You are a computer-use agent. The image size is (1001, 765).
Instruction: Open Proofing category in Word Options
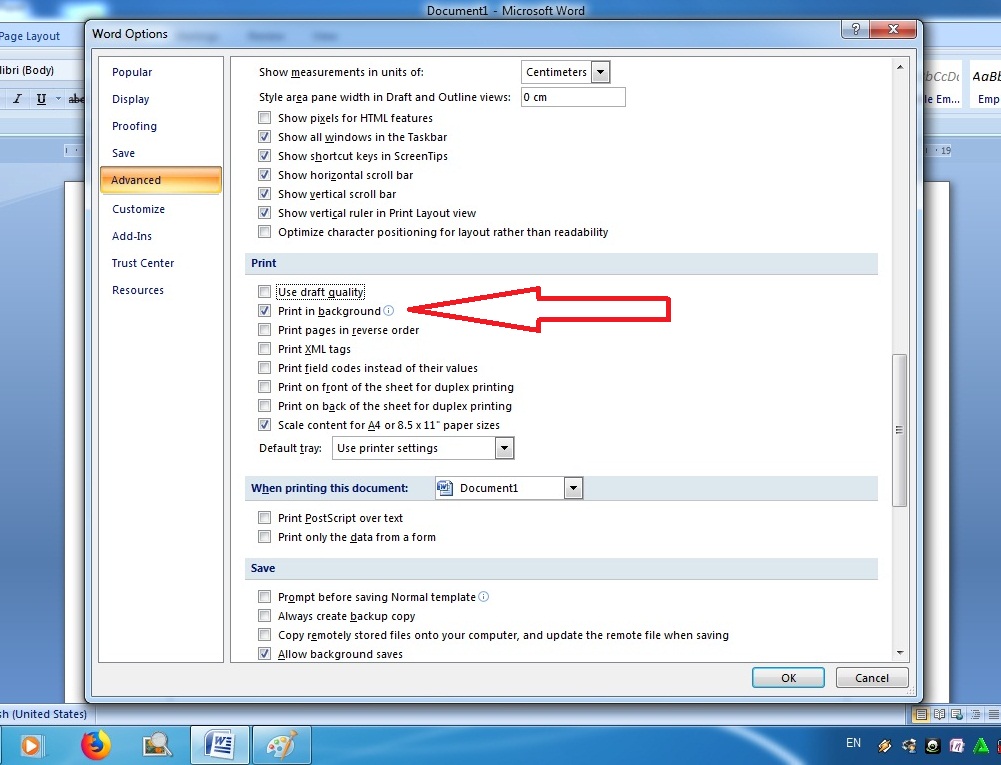(x=134, y=126)
